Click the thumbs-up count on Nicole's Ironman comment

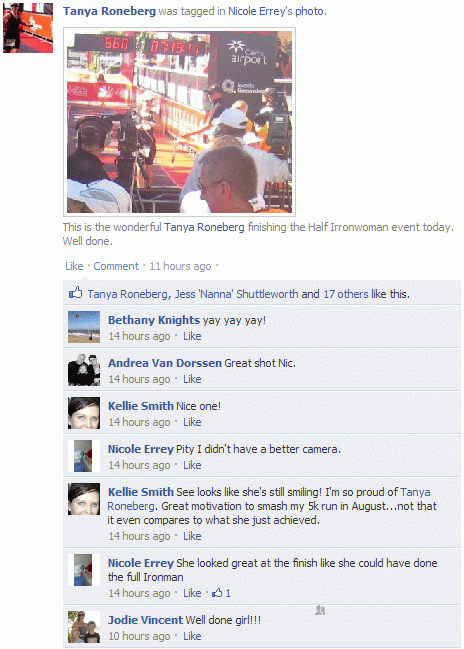221,593
